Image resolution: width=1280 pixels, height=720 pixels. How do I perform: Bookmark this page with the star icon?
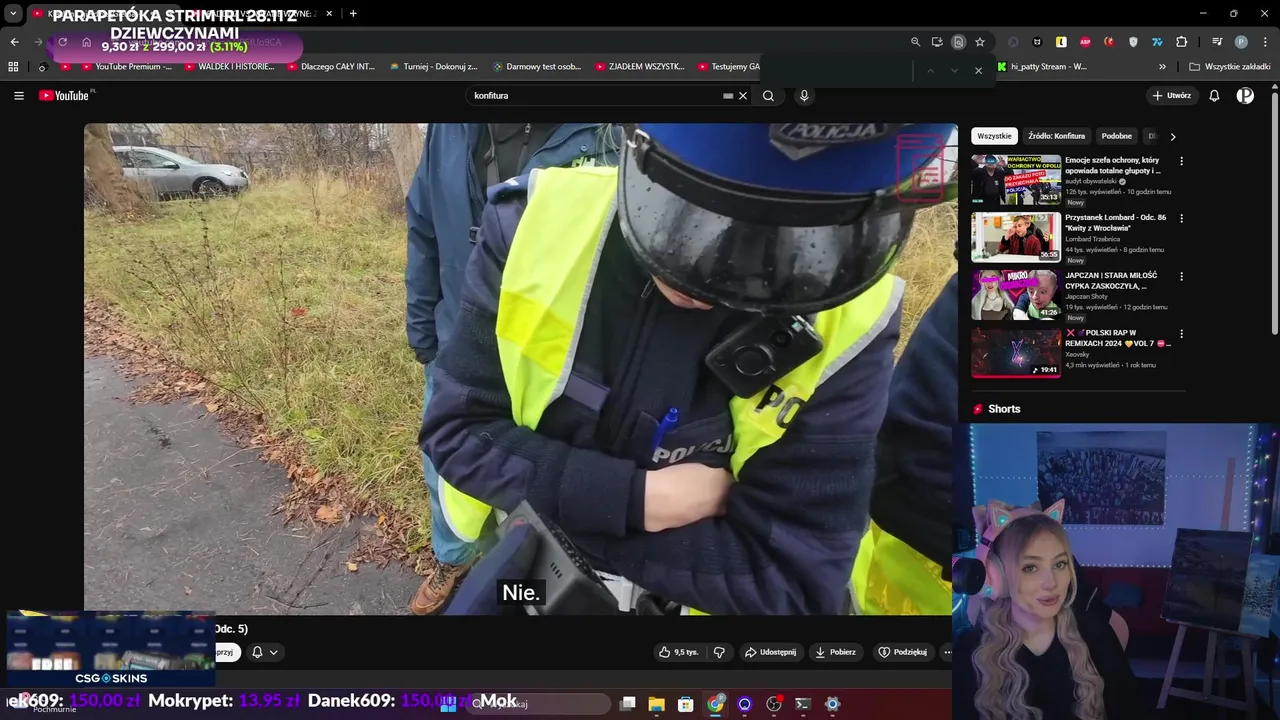[x=980, y=42]
